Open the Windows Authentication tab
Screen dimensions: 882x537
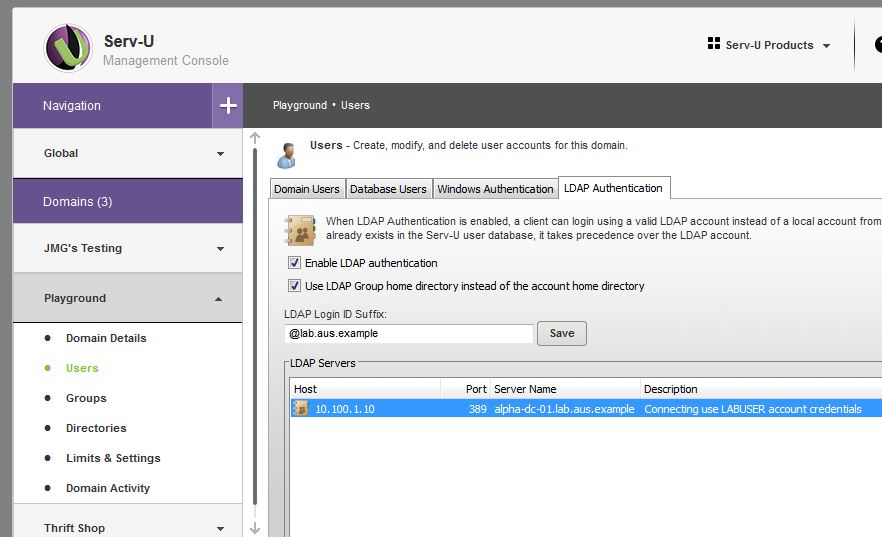(495, 189)
